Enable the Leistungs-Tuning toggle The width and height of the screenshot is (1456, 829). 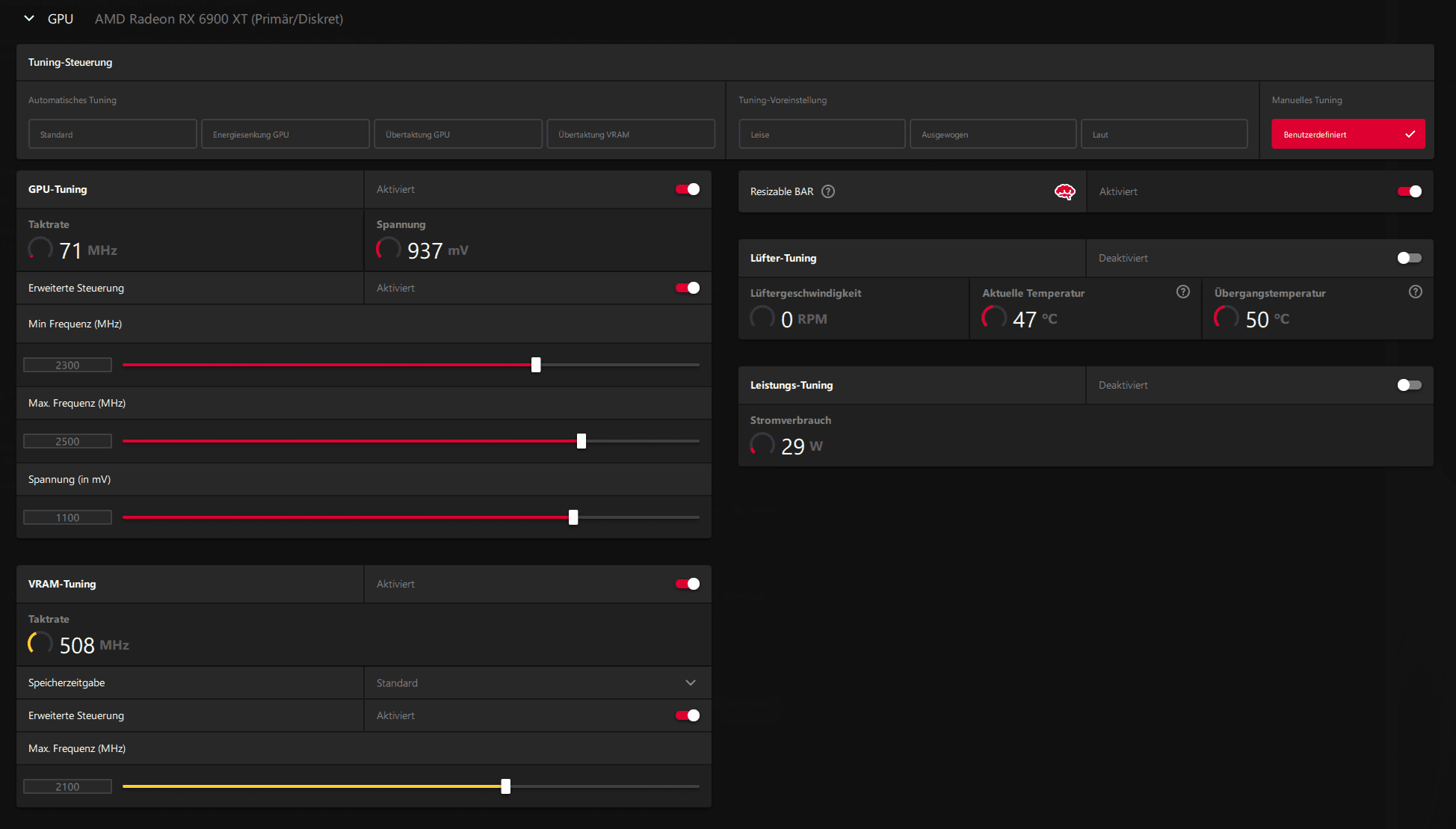(1409, 385)
